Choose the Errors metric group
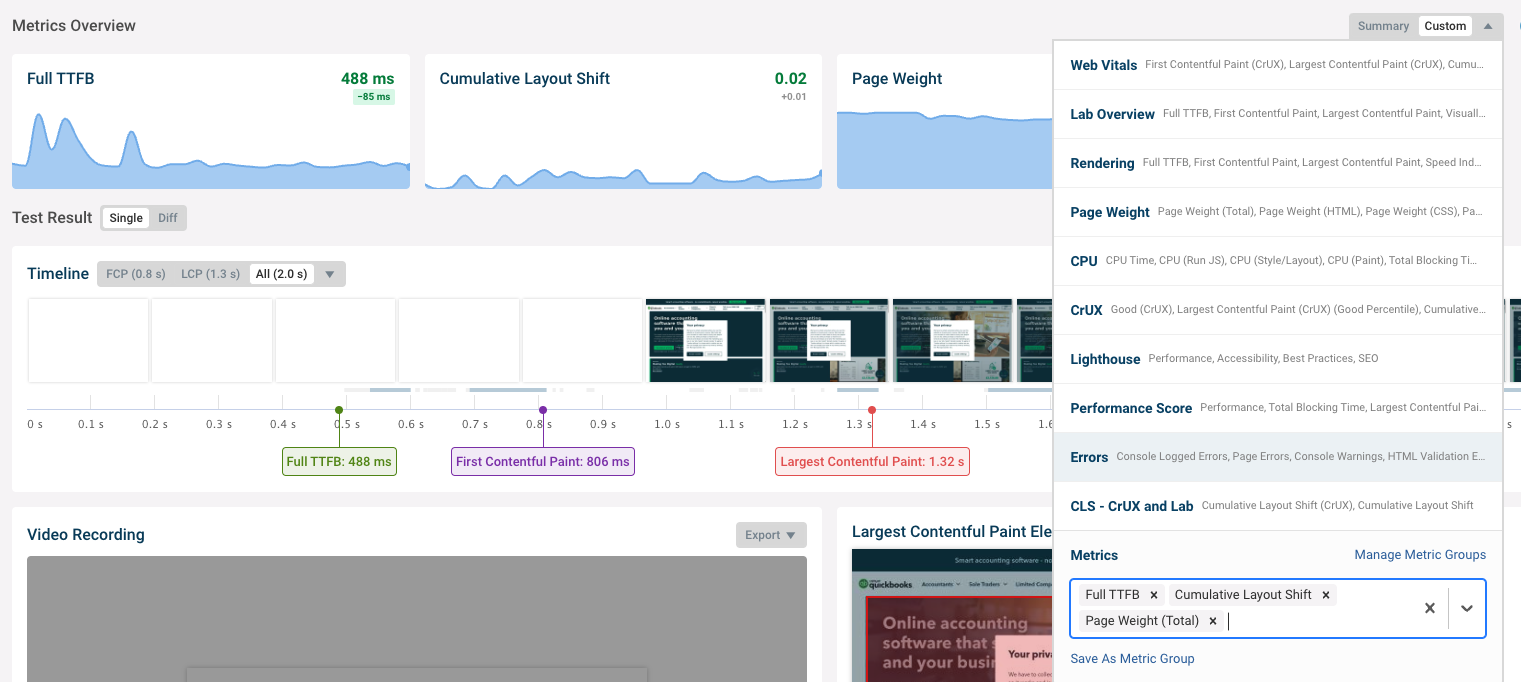Screen dimensions: 1521x682 pyautogui.click(x=1278, y=457)
